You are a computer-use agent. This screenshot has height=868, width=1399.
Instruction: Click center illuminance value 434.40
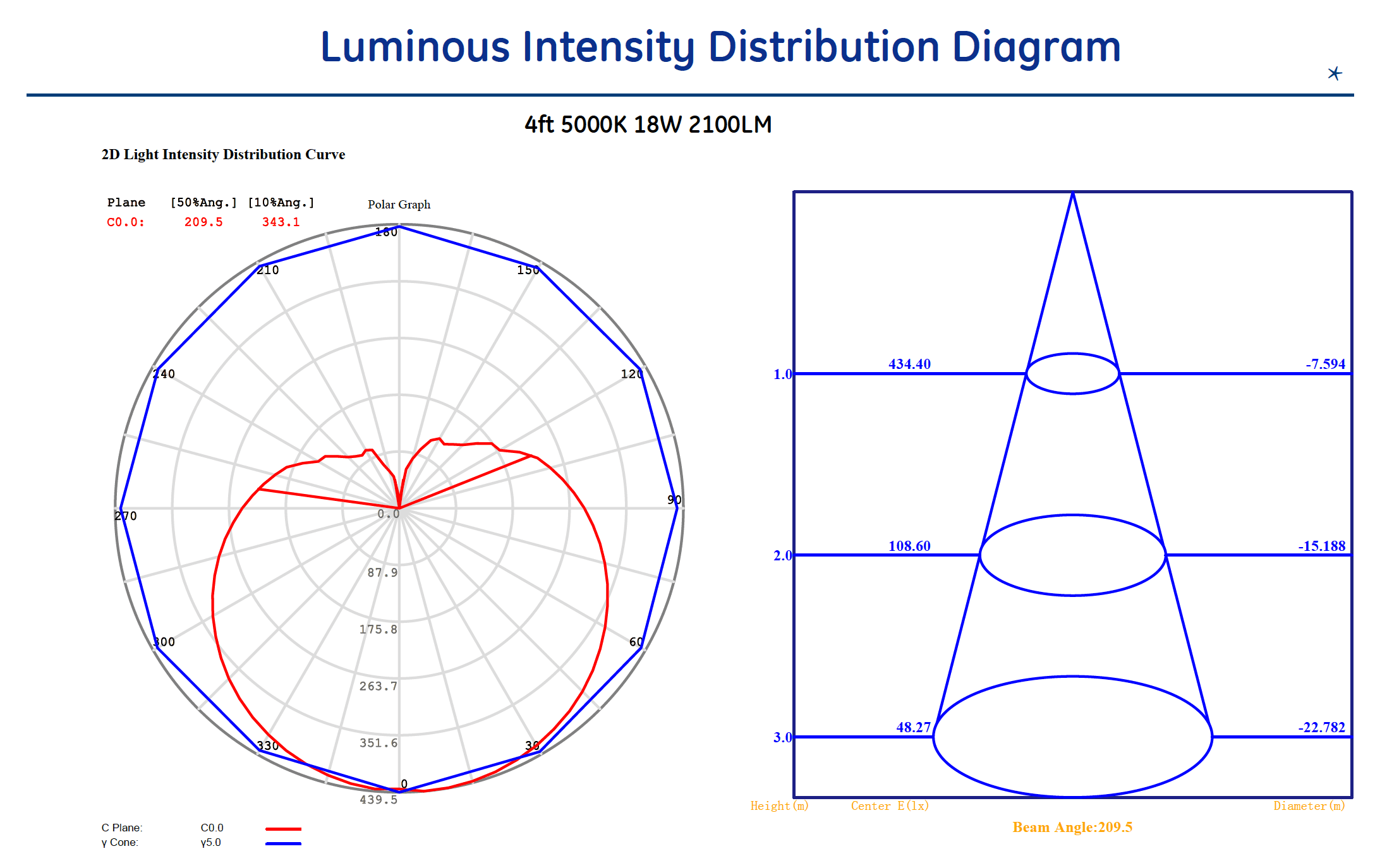point(909,364)
